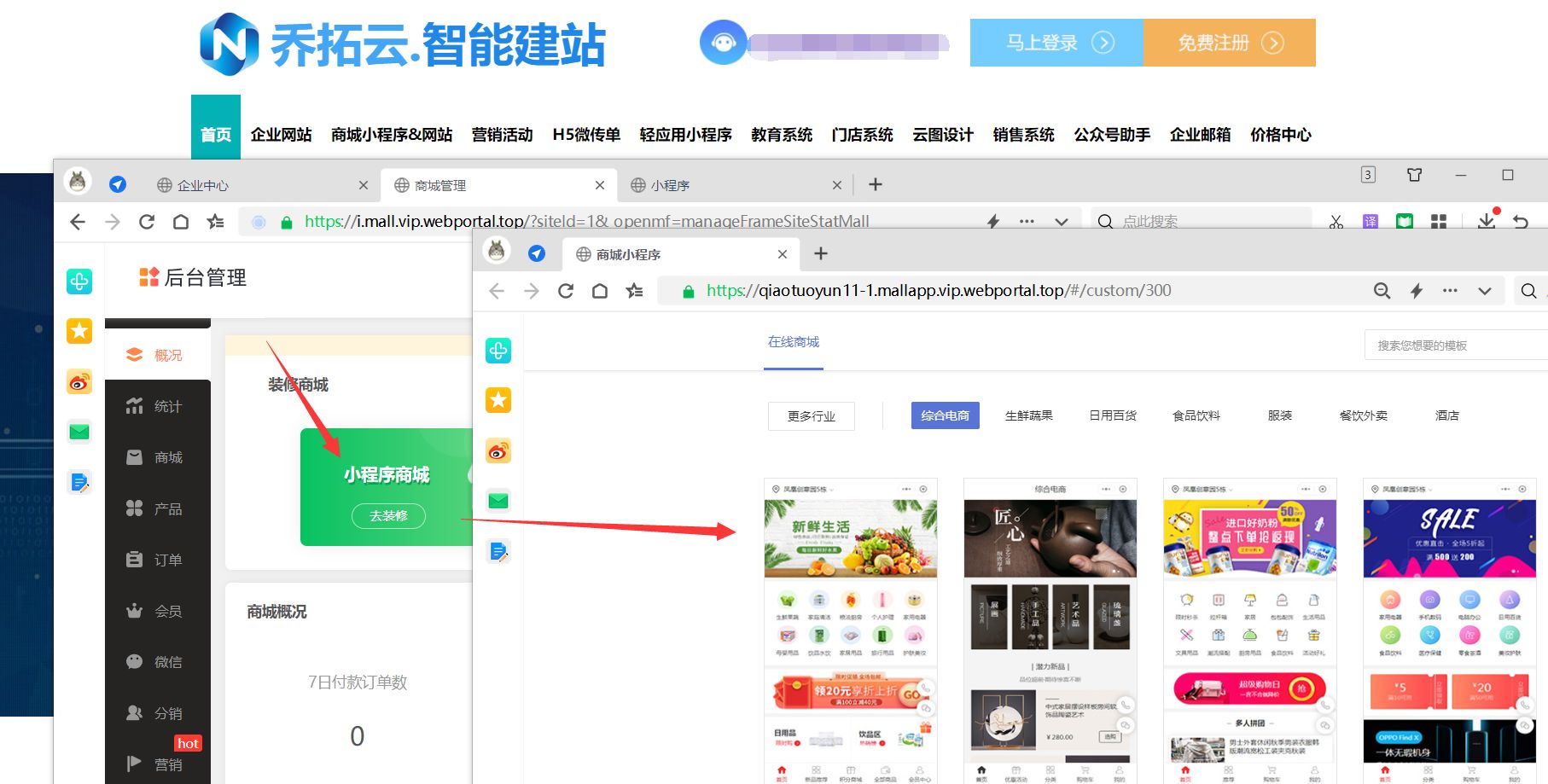This screenshot has height=784, width=1548.
Task: Open 会员 in admin sidebar
Action: pos(158,611)
